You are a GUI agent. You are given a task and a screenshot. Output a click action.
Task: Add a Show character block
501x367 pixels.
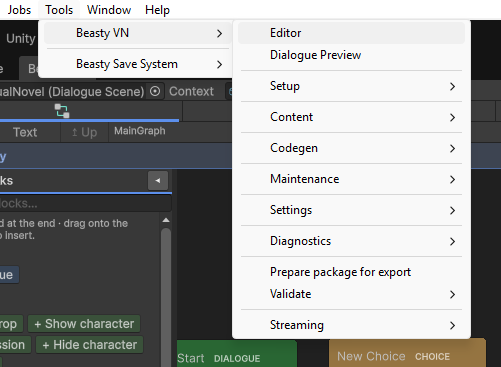tap(84, 324)
